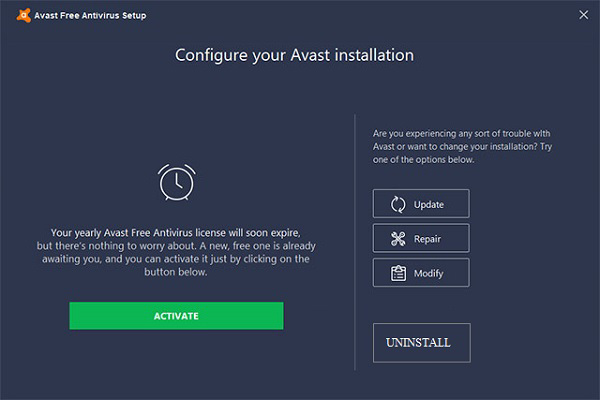Click the "Configure your Avast installation" heading
The image size is (600, 400).
tap(294, 54)
